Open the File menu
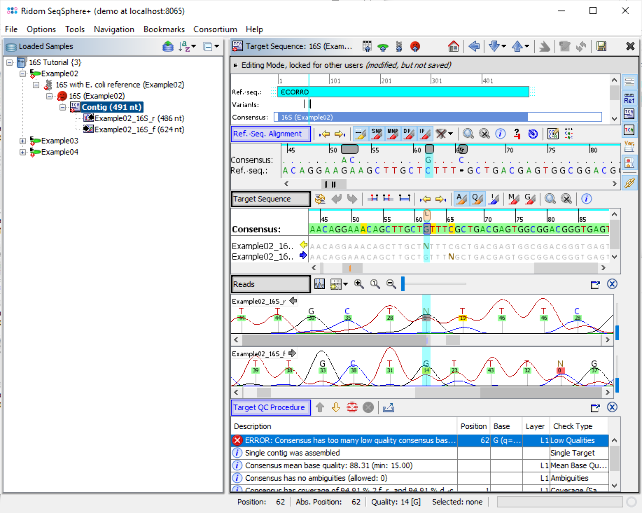The image size is (642, 513). [11, 29]
